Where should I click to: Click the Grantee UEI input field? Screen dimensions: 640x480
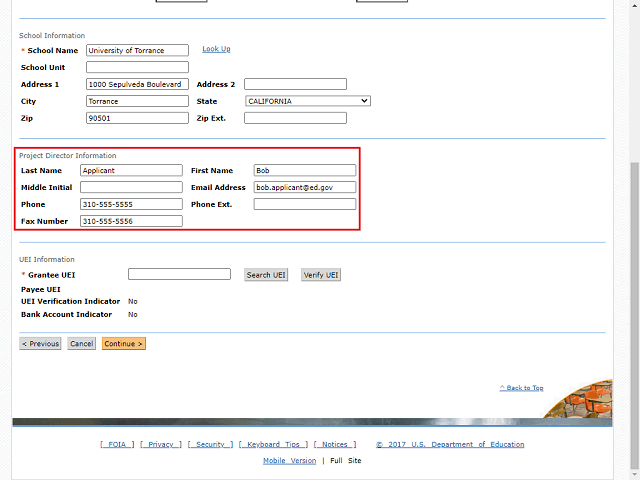179,274
